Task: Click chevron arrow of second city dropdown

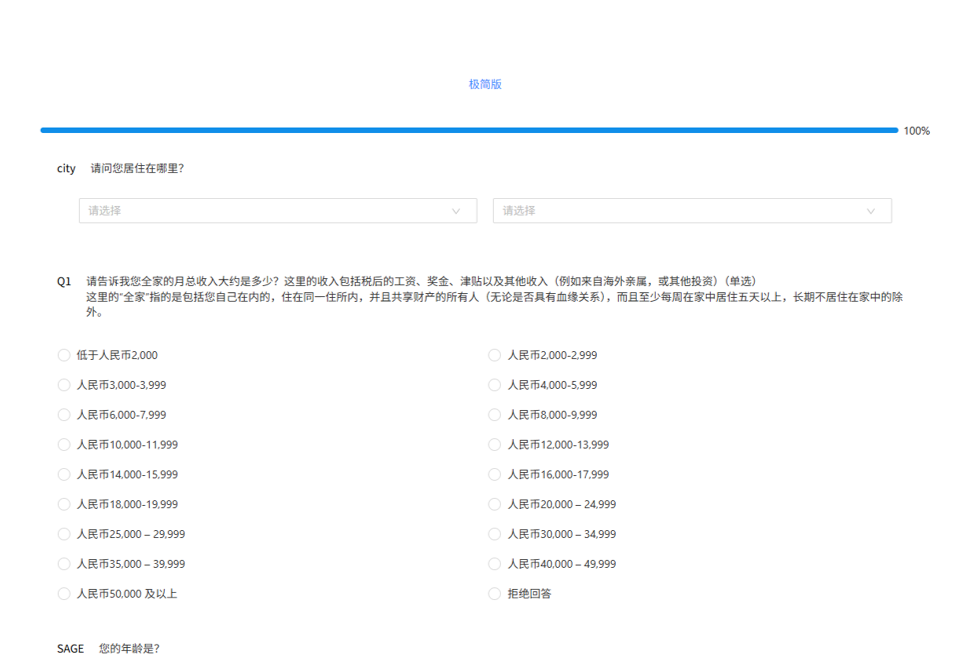Action: [x=870, y=211]
